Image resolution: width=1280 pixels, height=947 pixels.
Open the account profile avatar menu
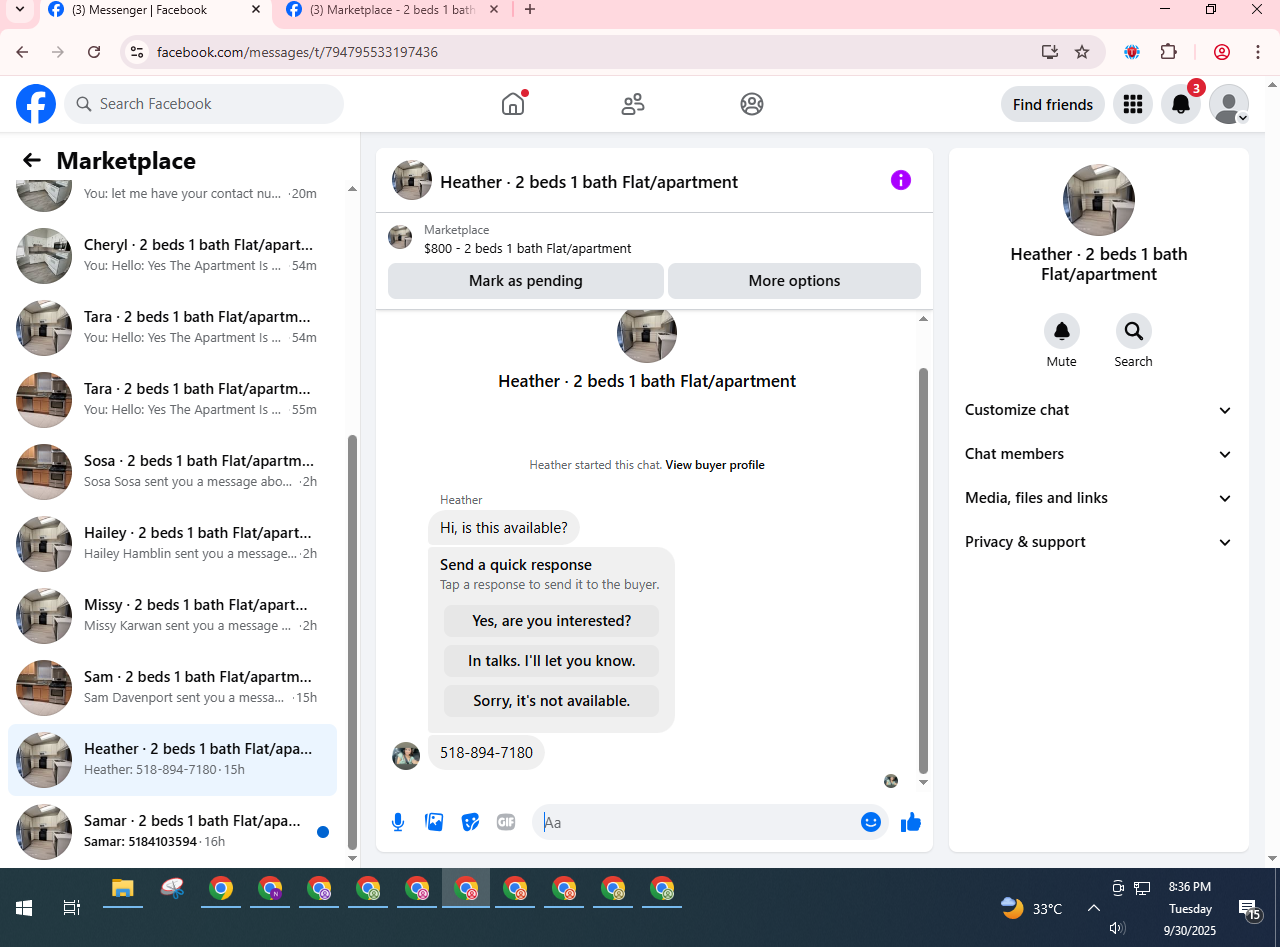pos(1229,104)
